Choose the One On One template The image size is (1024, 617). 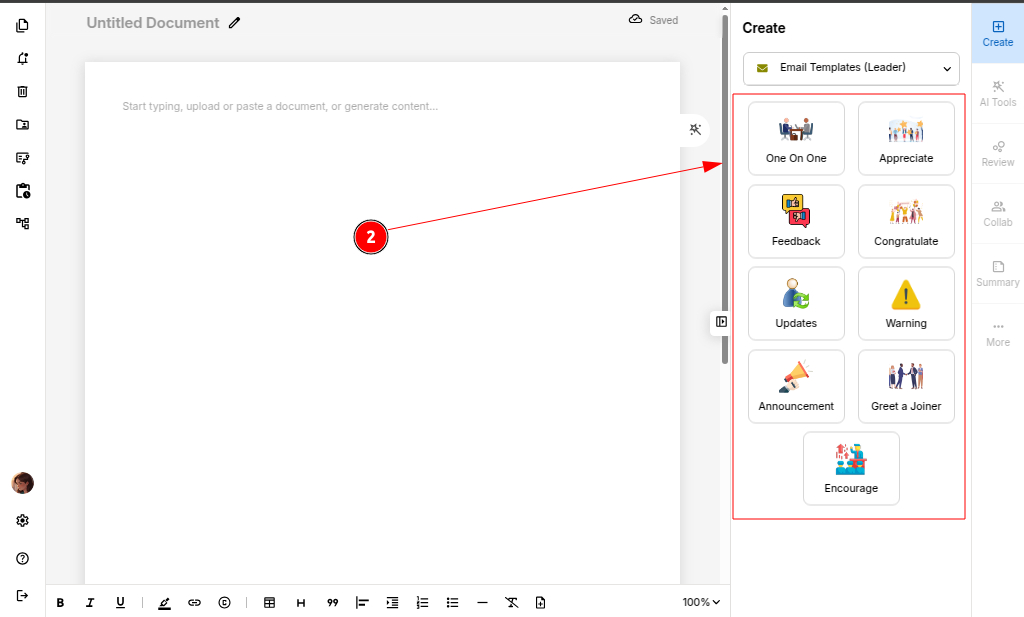796,139
